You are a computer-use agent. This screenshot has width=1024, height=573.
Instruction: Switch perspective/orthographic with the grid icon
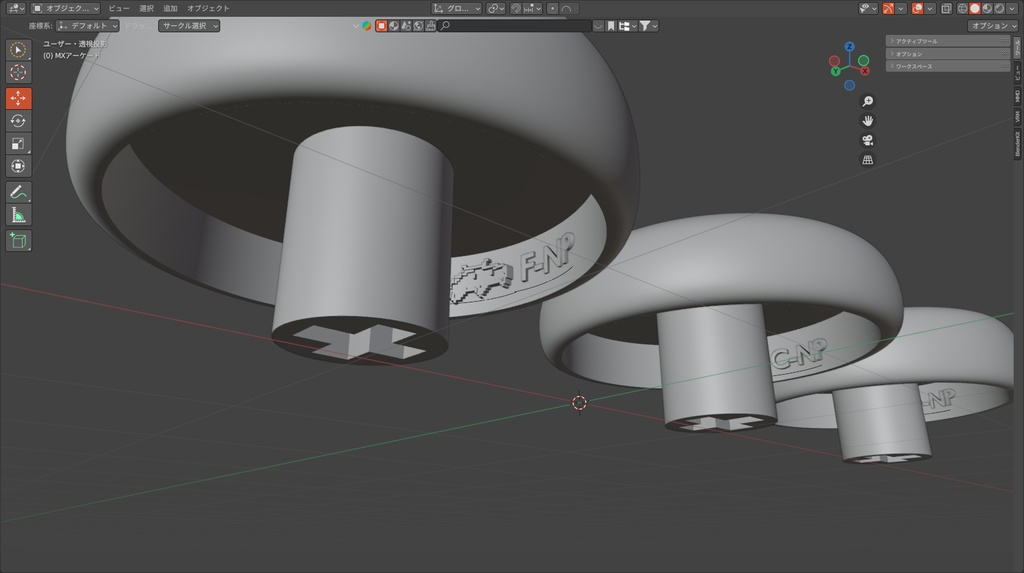tap(867, 160)
